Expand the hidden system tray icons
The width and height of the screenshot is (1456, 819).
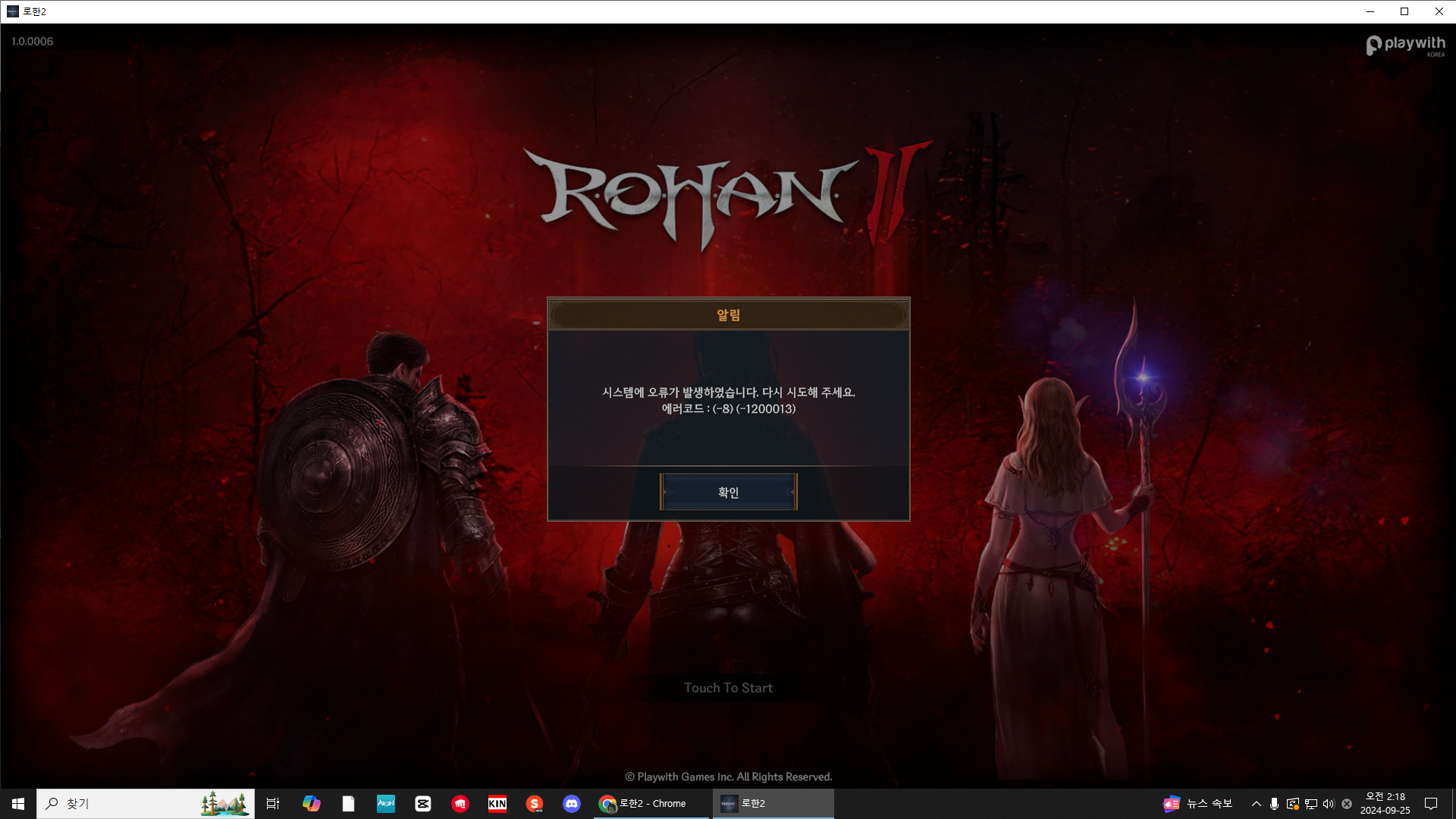click(1257, 804)
